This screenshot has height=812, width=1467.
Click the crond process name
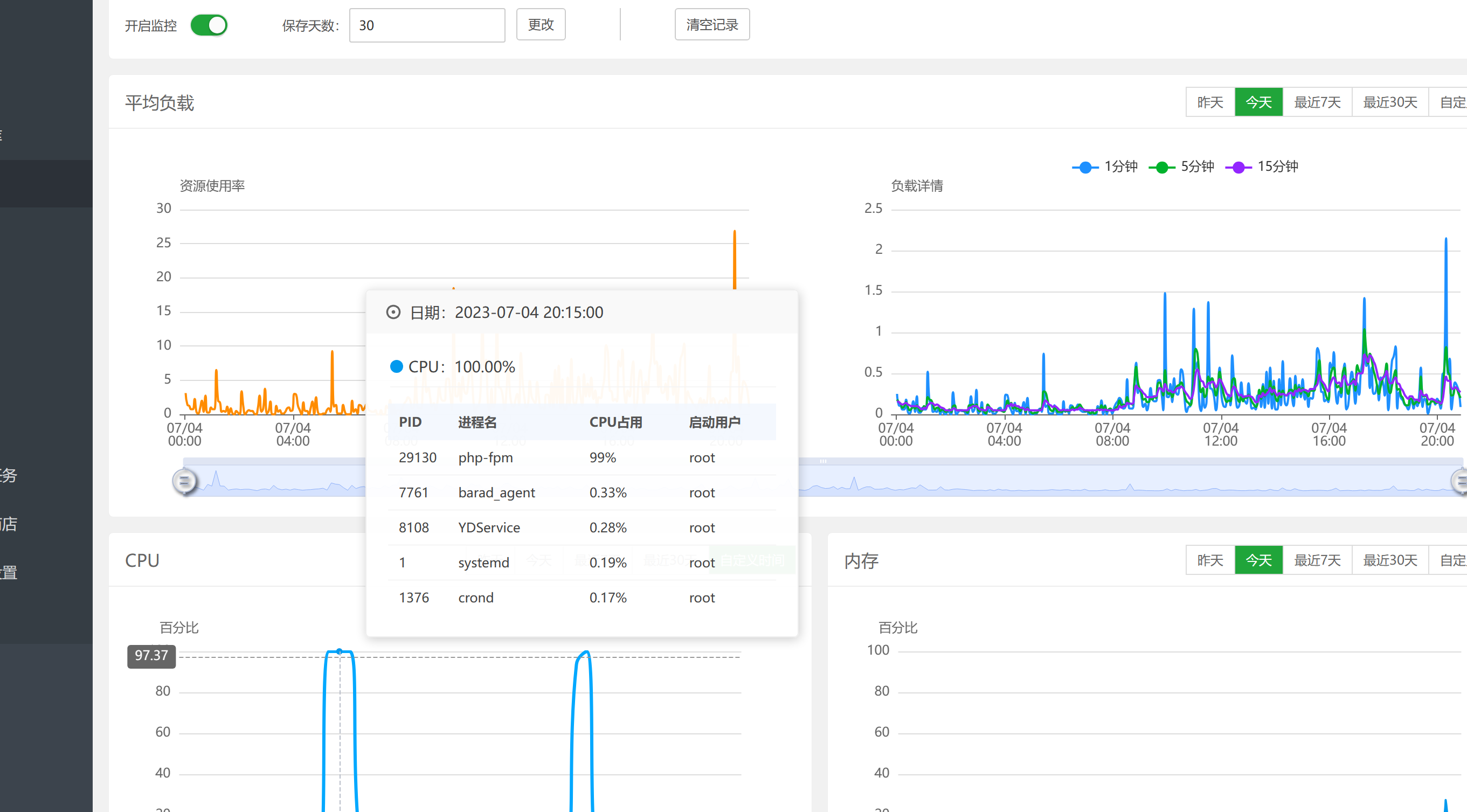click(476, 598)
